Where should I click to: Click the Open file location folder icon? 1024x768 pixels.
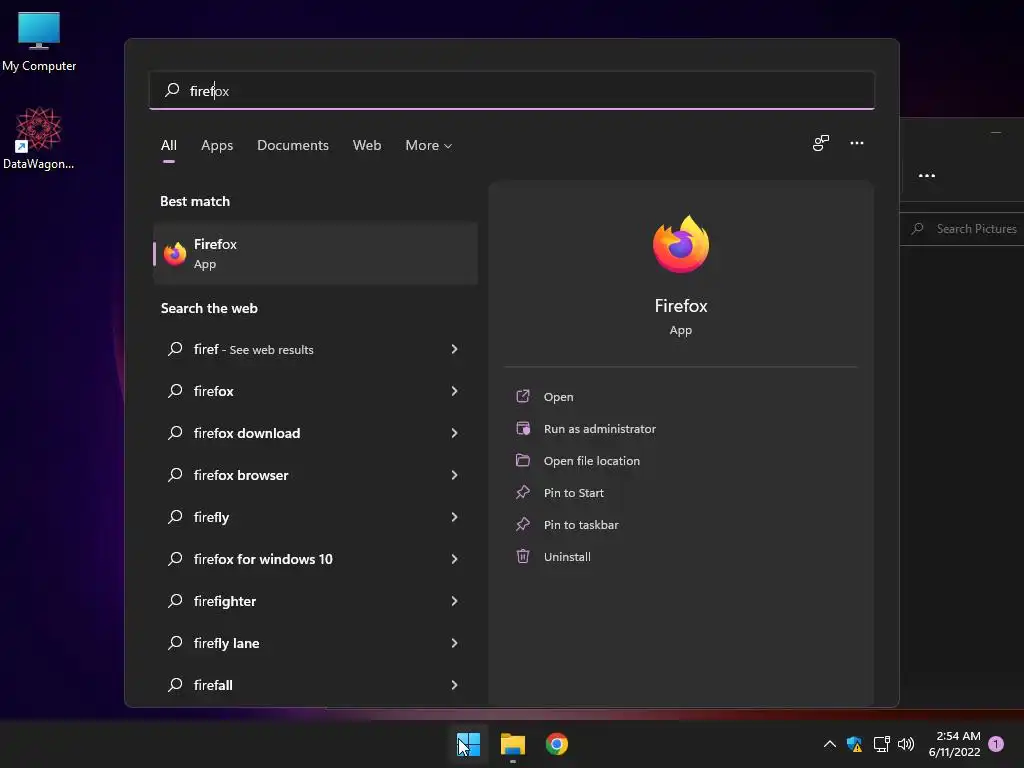[x=522, y=460]
